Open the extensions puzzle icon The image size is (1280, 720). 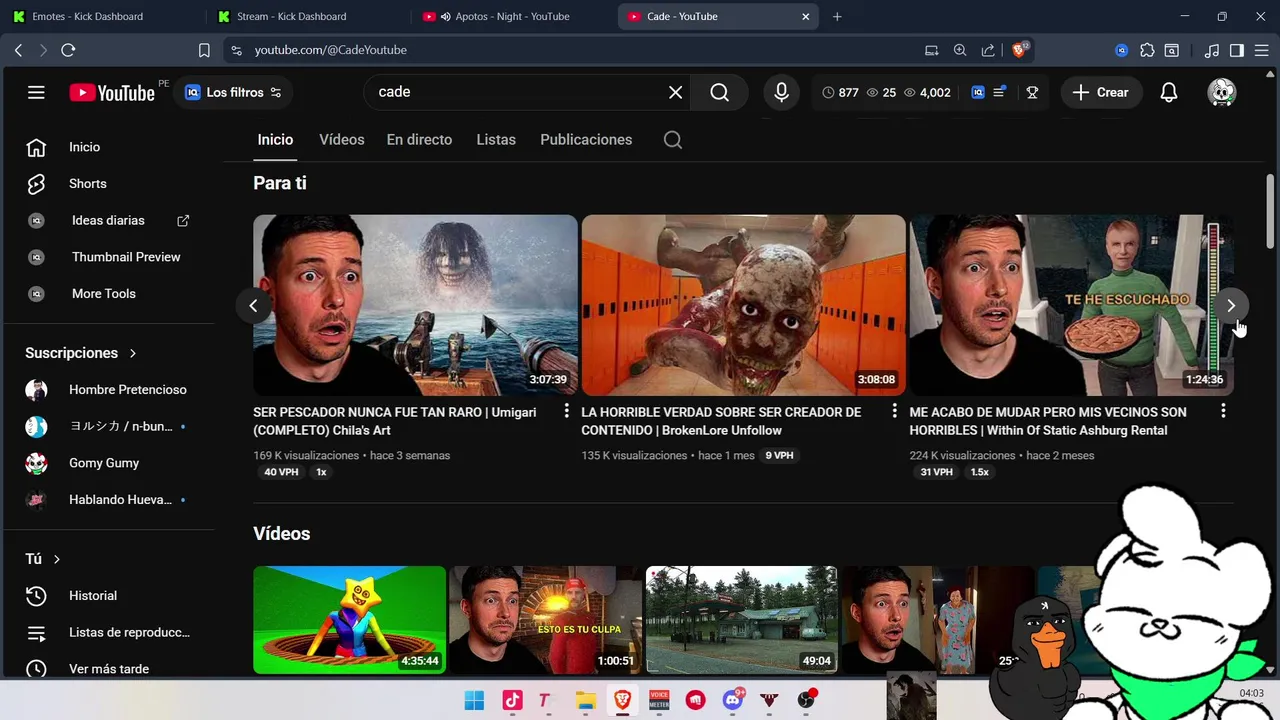click(1147, 50)
